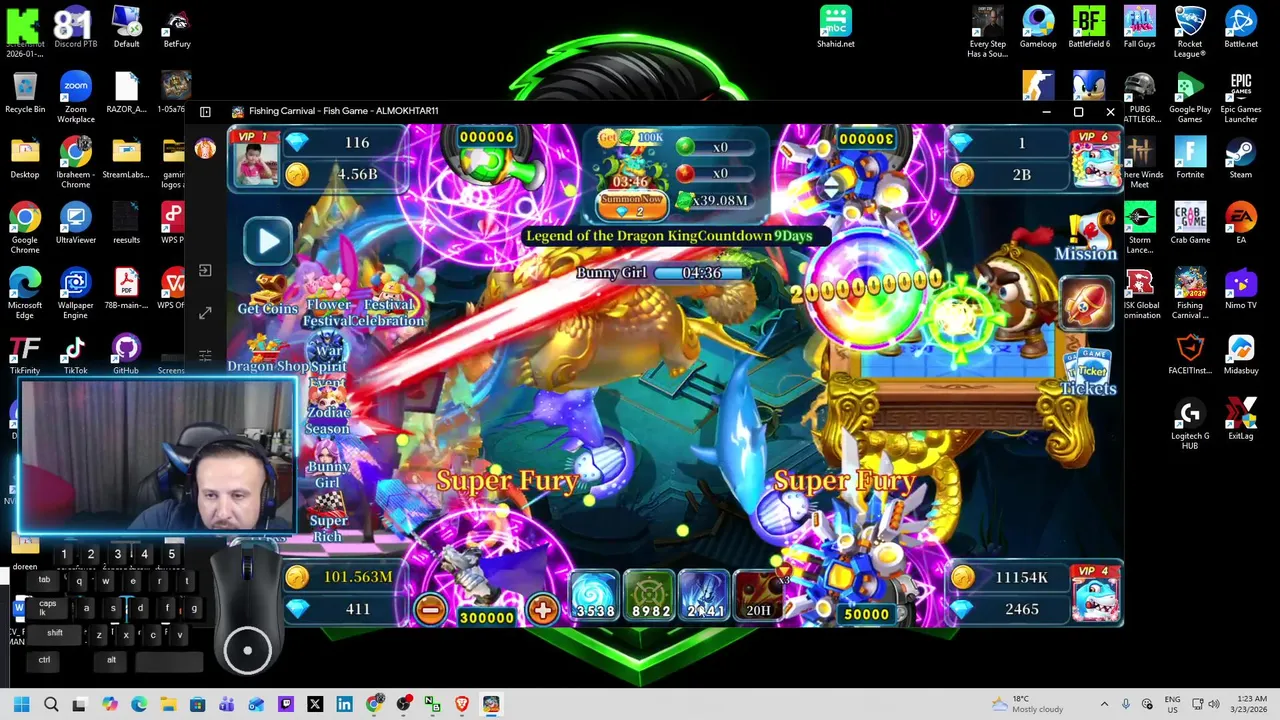This screenshot has width=1280, height=720.
Task: Open Zoom Workplace desktop shortcut
Action: pos(75,96)
